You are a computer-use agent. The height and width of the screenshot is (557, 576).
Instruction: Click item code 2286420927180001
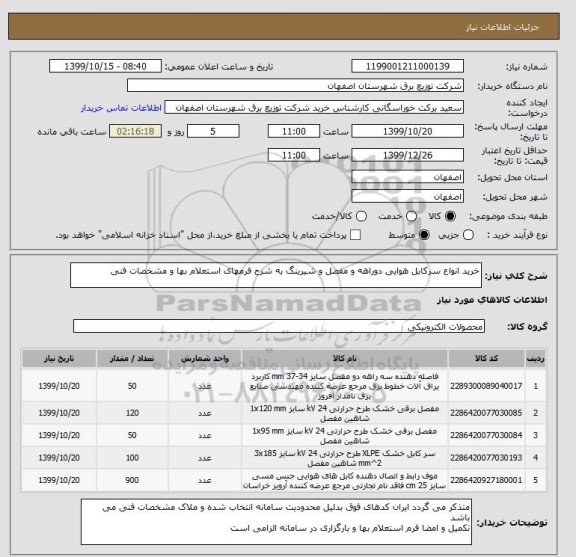pyautogui.click(x=486, y=480)
